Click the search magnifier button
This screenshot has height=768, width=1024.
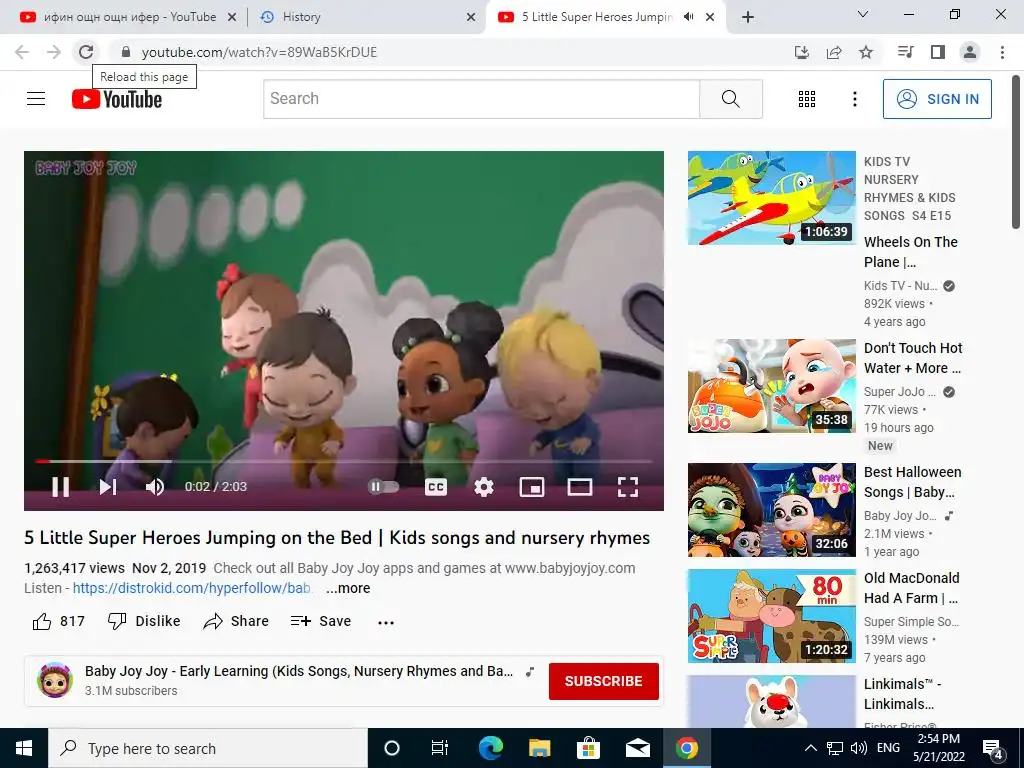coord(731,99)
